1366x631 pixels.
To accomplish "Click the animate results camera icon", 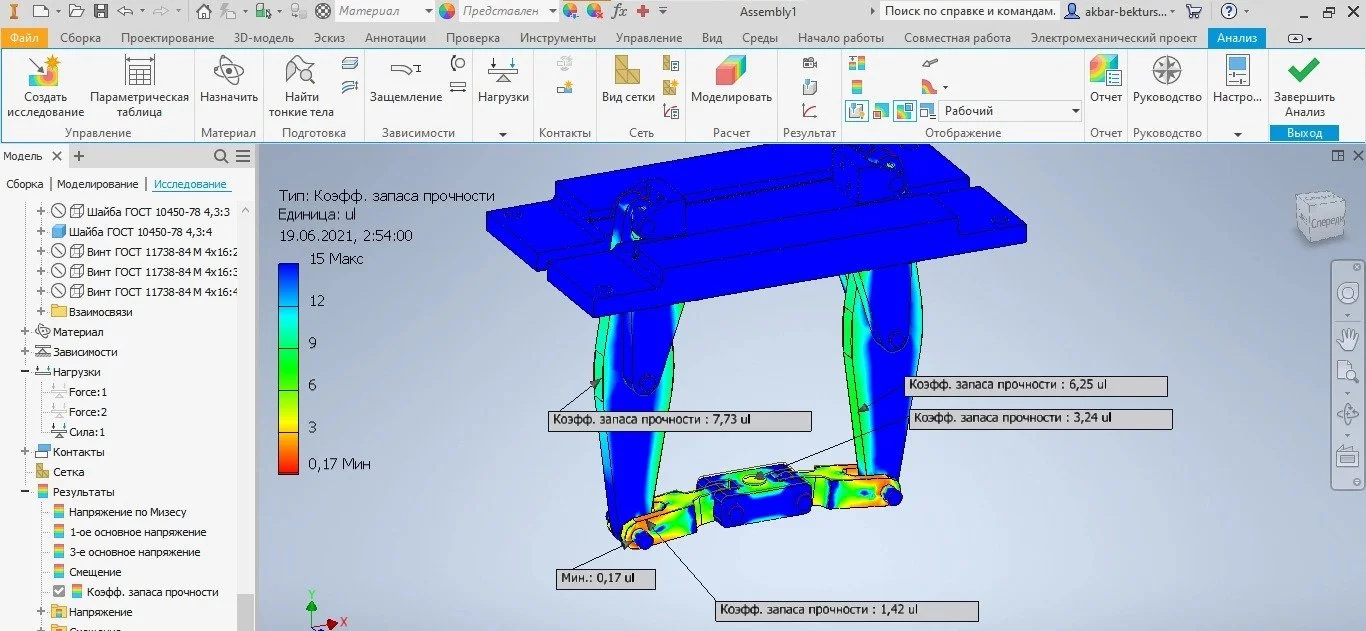I will pyautogui.click(x=810, y=63).
